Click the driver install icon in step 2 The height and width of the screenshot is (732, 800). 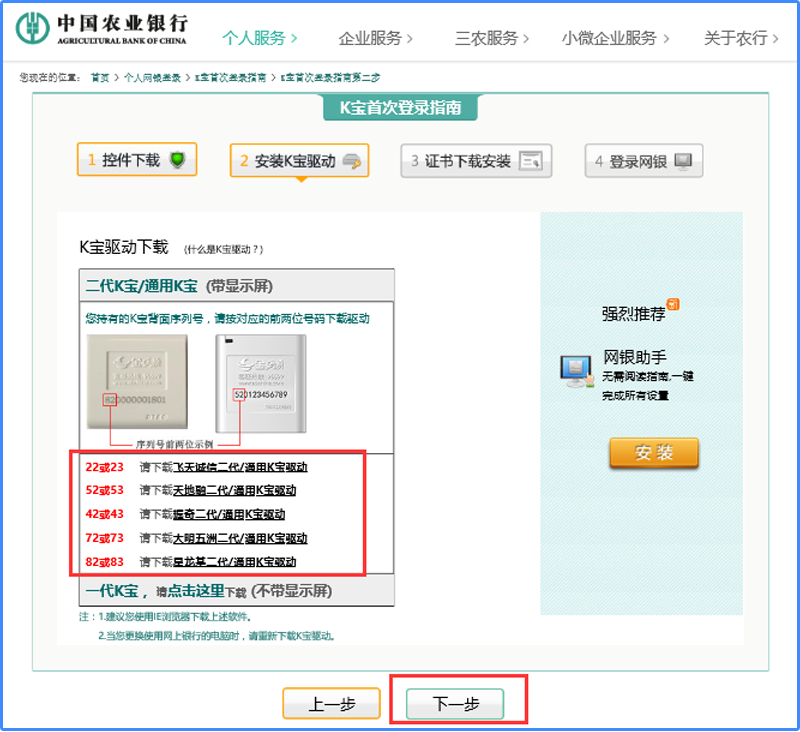point(352,161)
